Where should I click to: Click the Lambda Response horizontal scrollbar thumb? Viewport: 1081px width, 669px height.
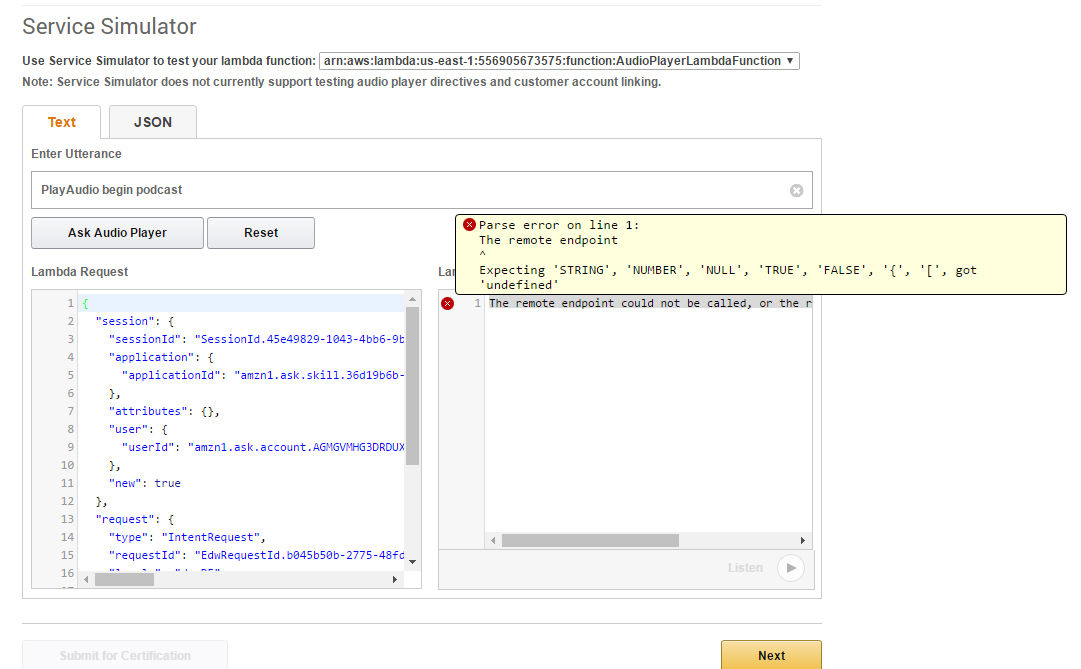point(590,540)
